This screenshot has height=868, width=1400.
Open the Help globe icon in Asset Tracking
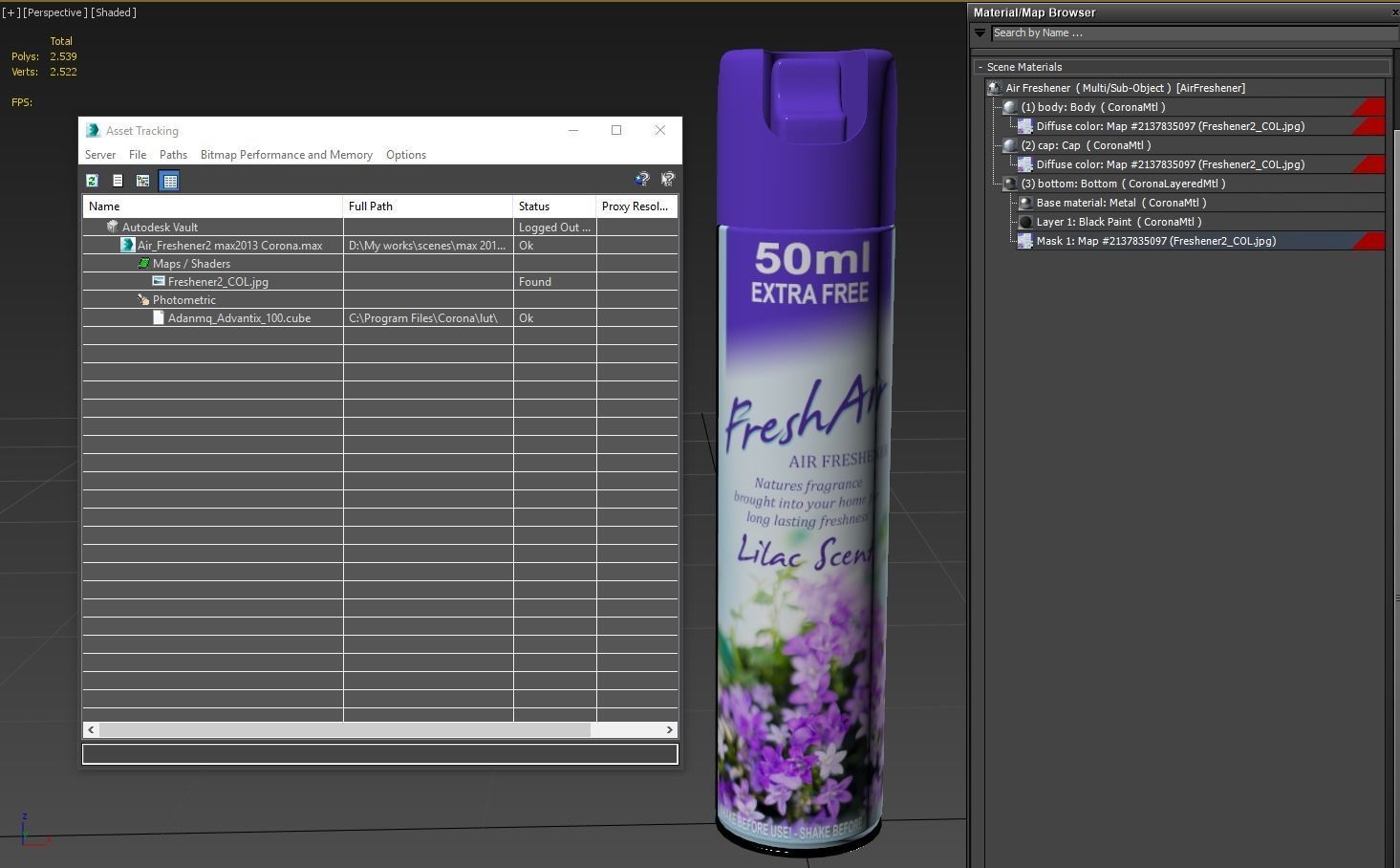[642, 179]
